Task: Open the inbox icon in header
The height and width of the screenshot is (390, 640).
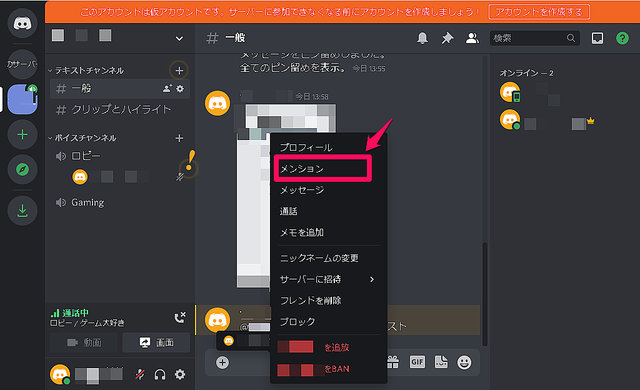Action: (598, 38)
